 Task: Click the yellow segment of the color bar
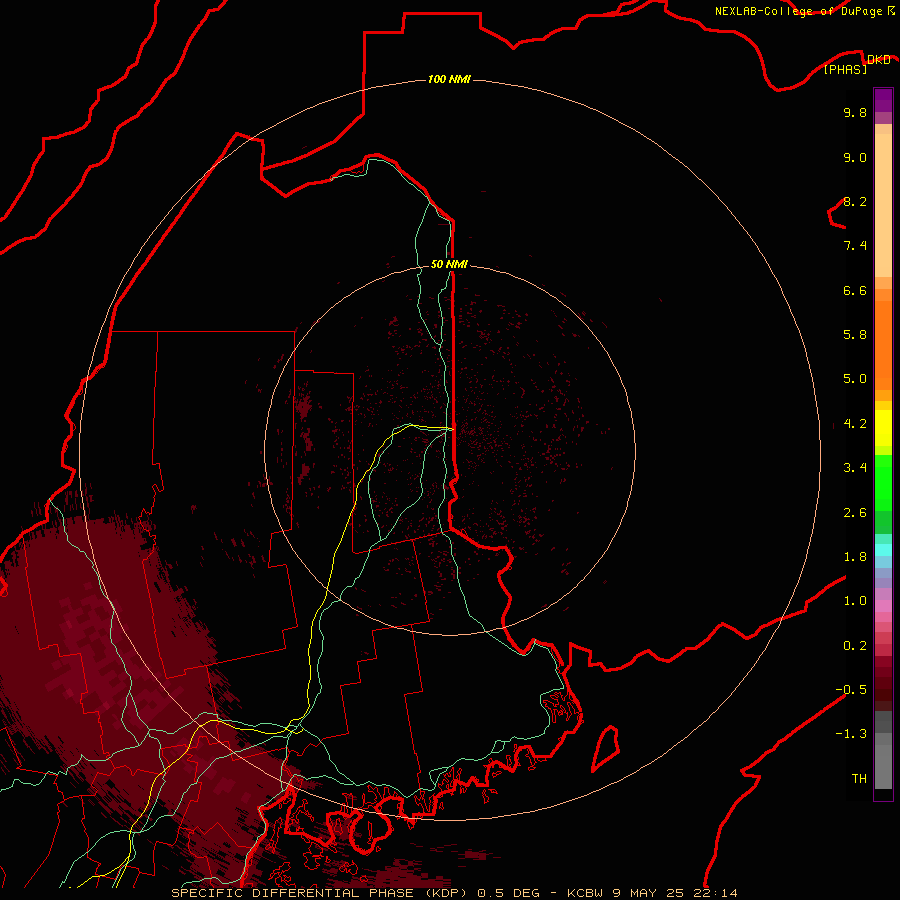(x=883, y=428)
